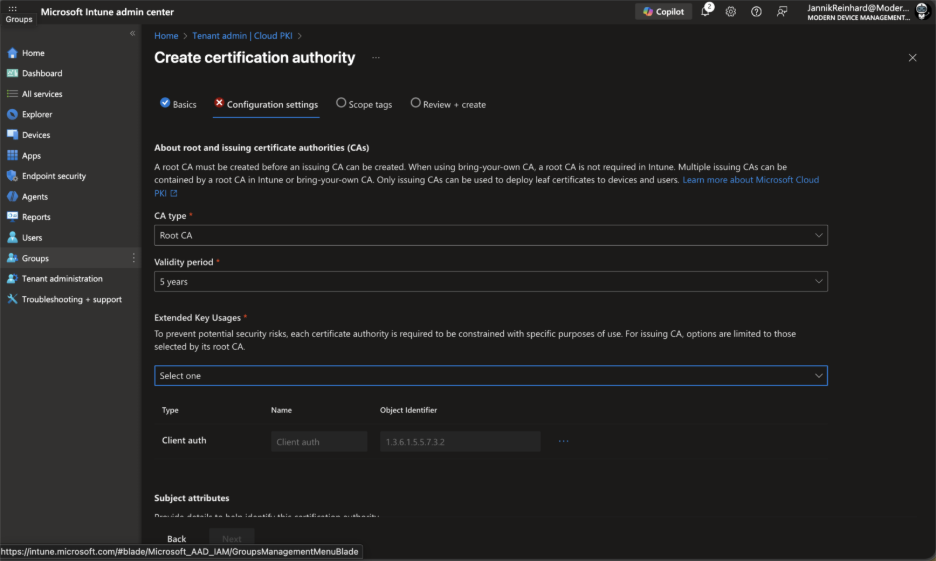This screenshot has width=936, height=561.
Task: Click the Back button
Action: click(176, 539)
